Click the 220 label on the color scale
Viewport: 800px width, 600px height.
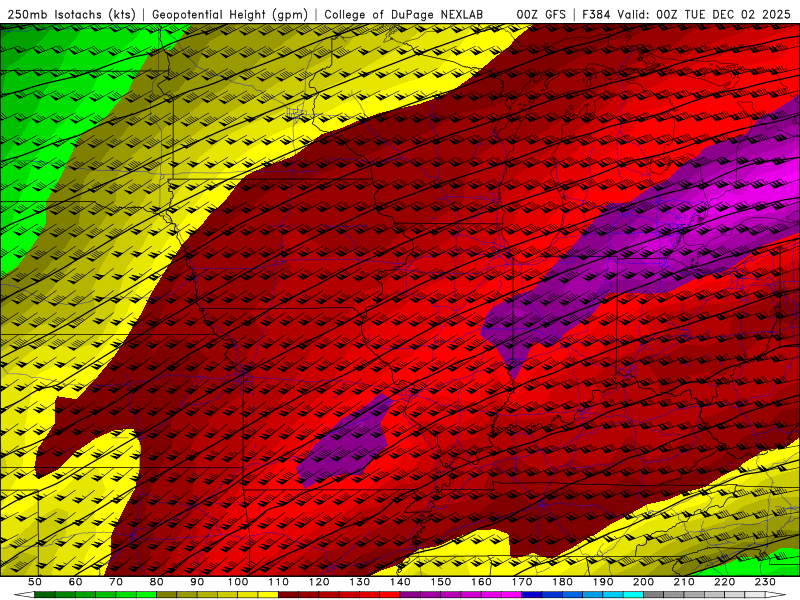pyautogui.click(x=724, y=582)
